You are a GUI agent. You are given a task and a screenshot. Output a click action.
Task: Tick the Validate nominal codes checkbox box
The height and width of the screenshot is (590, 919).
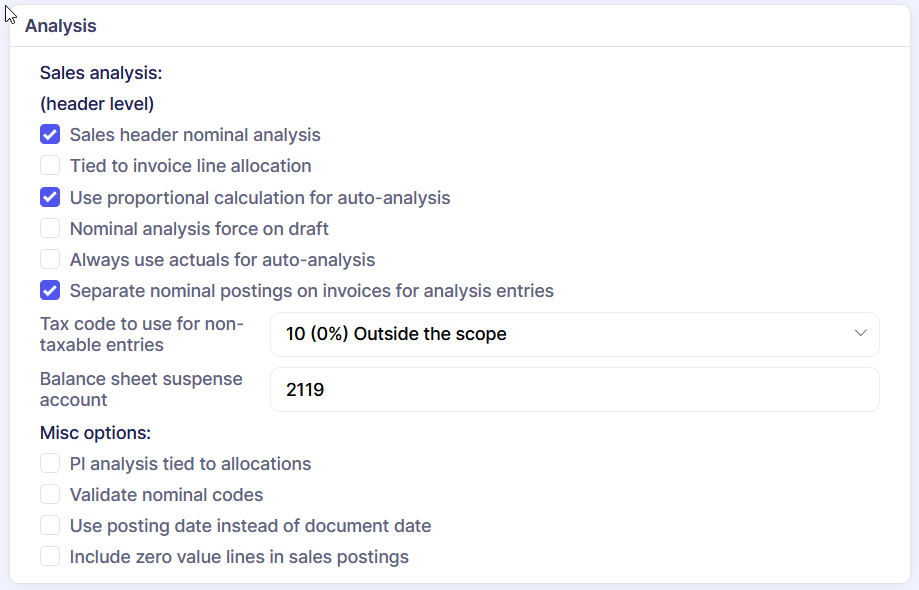click(50, 495)
